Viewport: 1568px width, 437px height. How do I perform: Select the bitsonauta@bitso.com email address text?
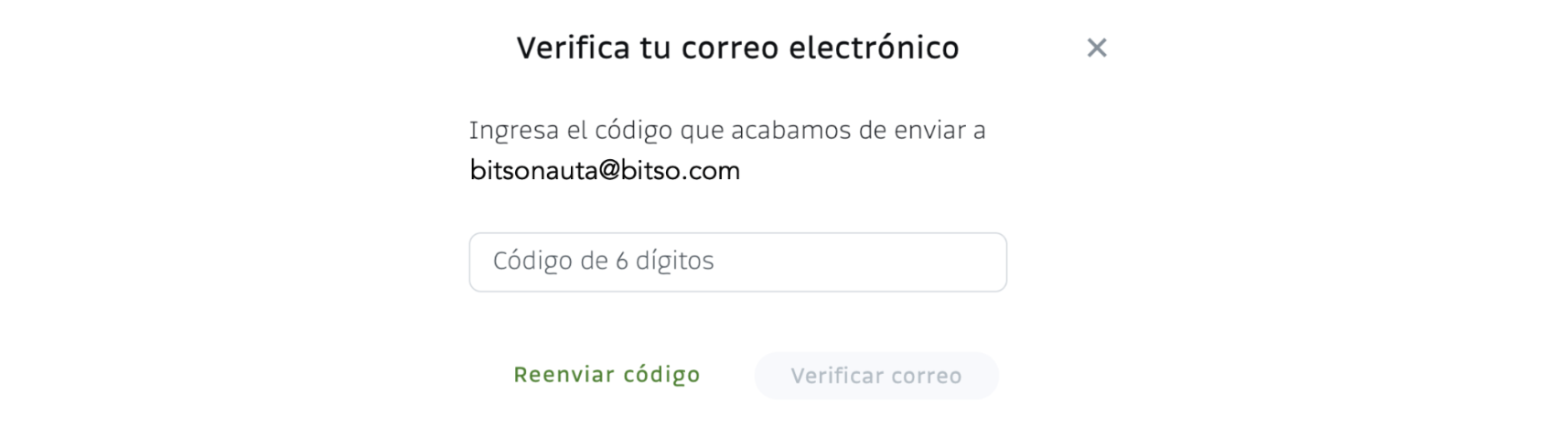pyautogui.click(x=605, y=170)
